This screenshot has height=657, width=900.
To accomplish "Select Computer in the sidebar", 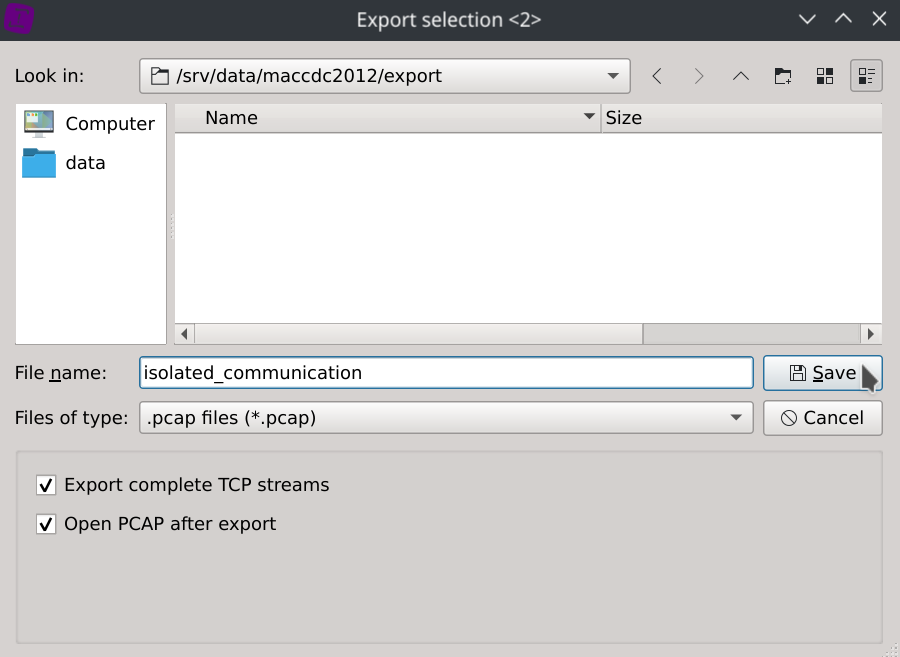I will point(90,124).
